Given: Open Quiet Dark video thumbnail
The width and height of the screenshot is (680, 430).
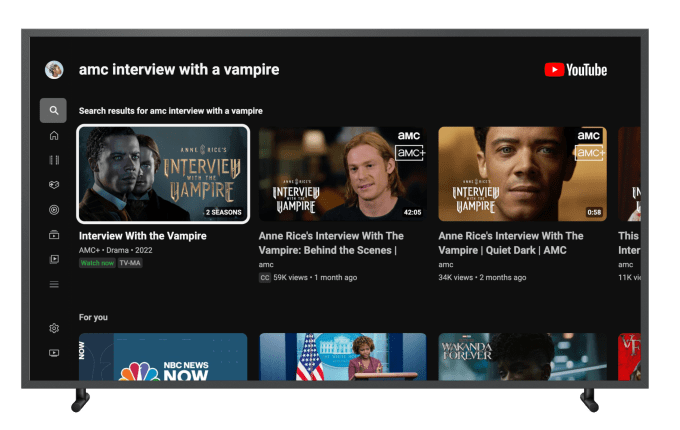Looking at the screenshot, I should click(x=522, y=174).
